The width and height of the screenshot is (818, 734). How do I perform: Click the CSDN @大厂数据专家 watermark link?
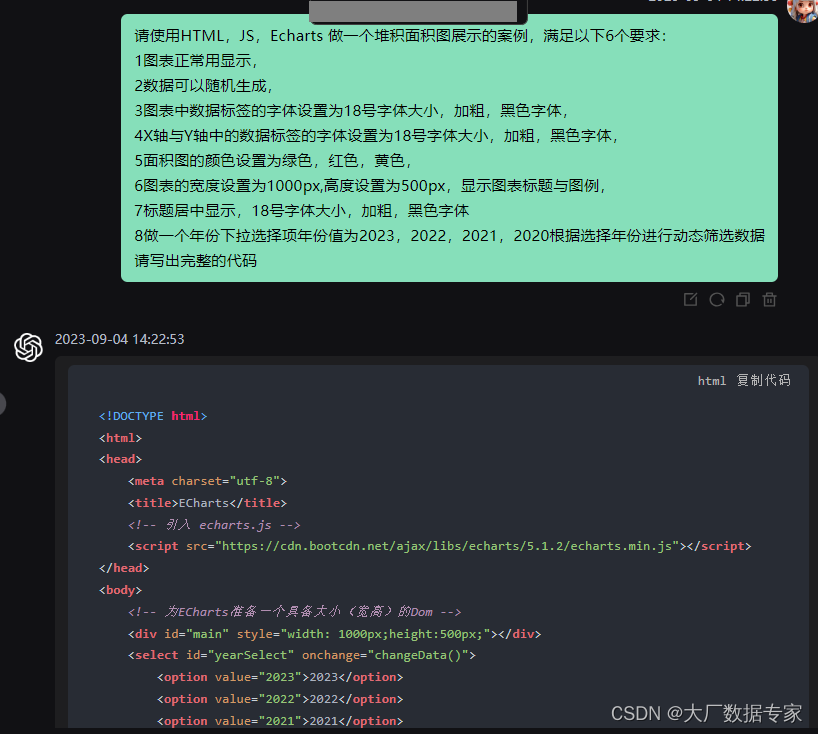pyautogui.click(x=706, y=713)
